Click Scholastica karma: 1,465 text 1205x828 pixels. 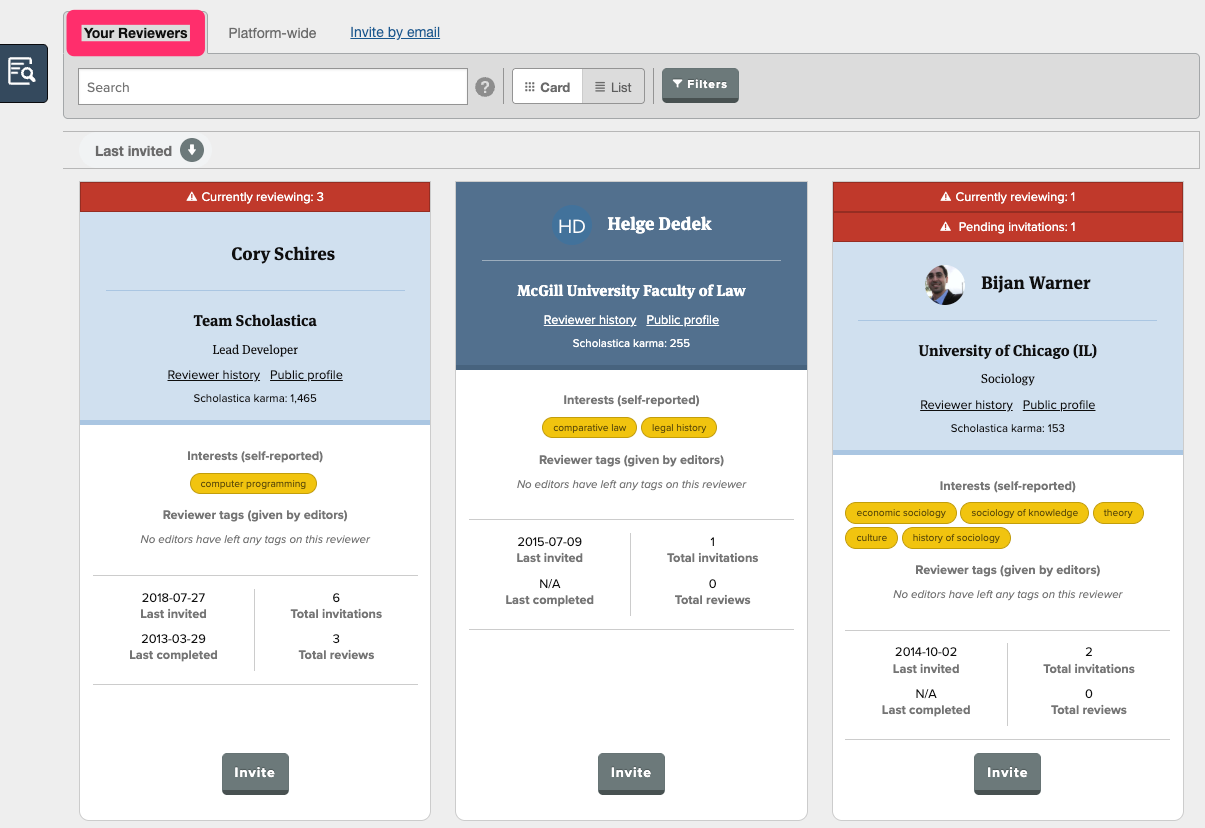pyautogui.click(x=255, y=398)
